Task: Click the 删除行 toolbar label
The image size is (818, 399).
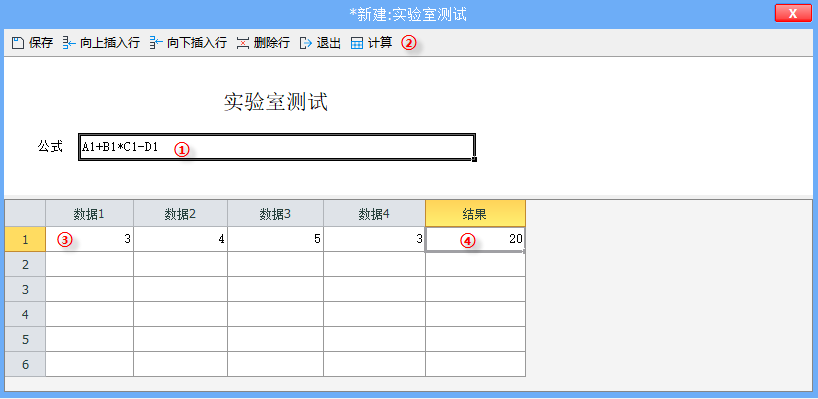Action: 271,43
